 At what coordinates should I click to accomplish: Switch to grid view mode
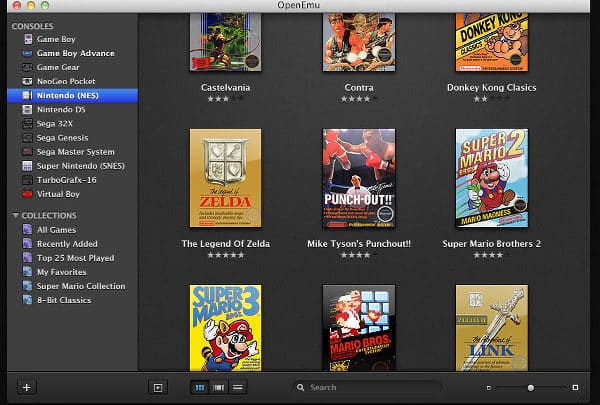200,388
